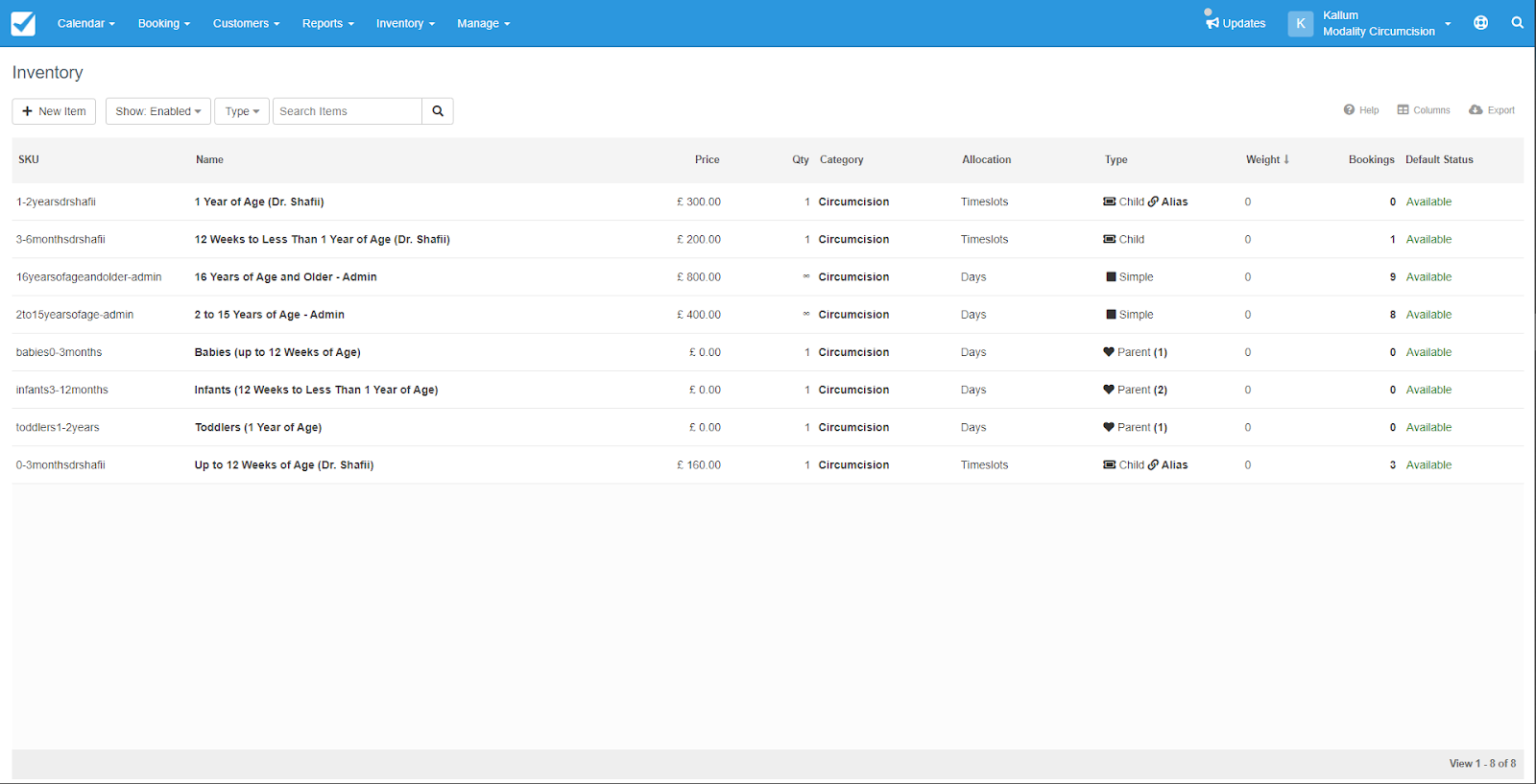Image resolution: width=1536 pixels, height=784 pixels.
Task: Open item Up to 12 Weeks of Age (Dr. Shafii)
Action: [284, 464]
